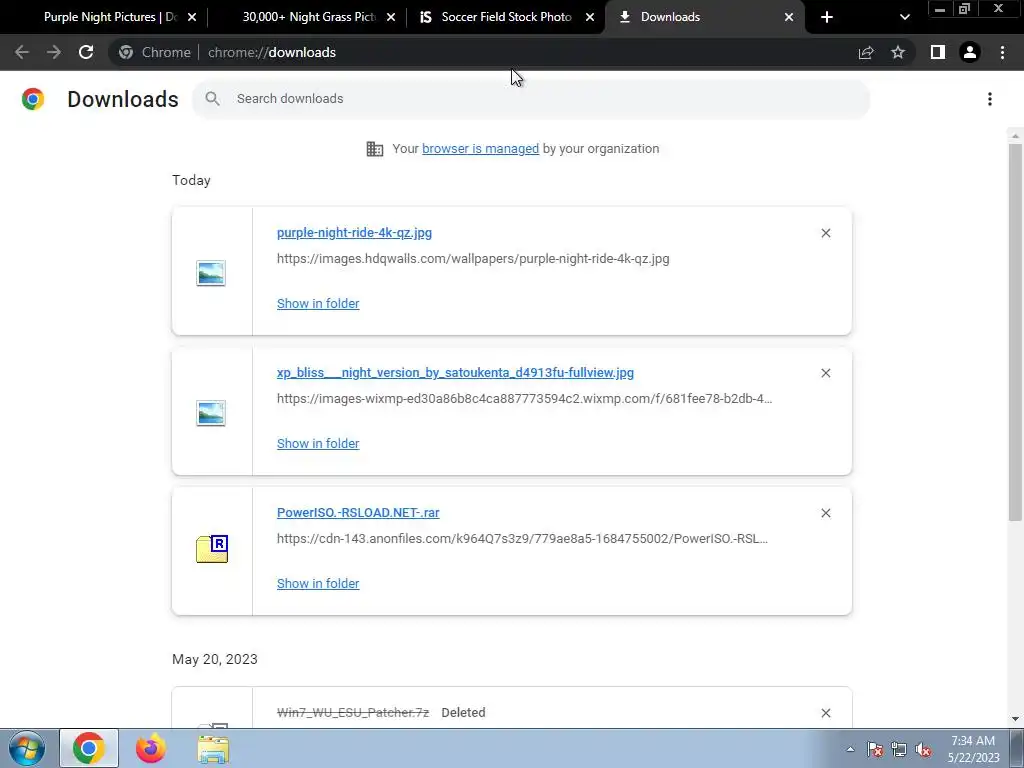Click the image file icon for purple-night-ride
The image size is (1024, 768).
[211, 273]
